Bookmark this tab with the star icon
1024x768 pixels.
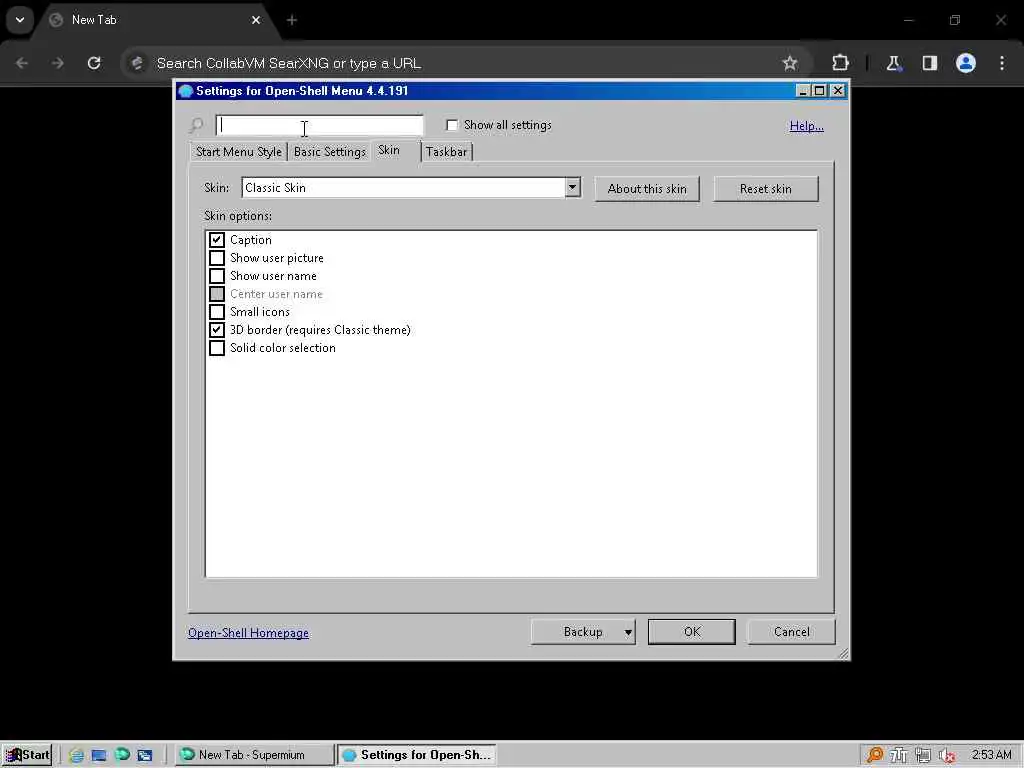[790, 63]
